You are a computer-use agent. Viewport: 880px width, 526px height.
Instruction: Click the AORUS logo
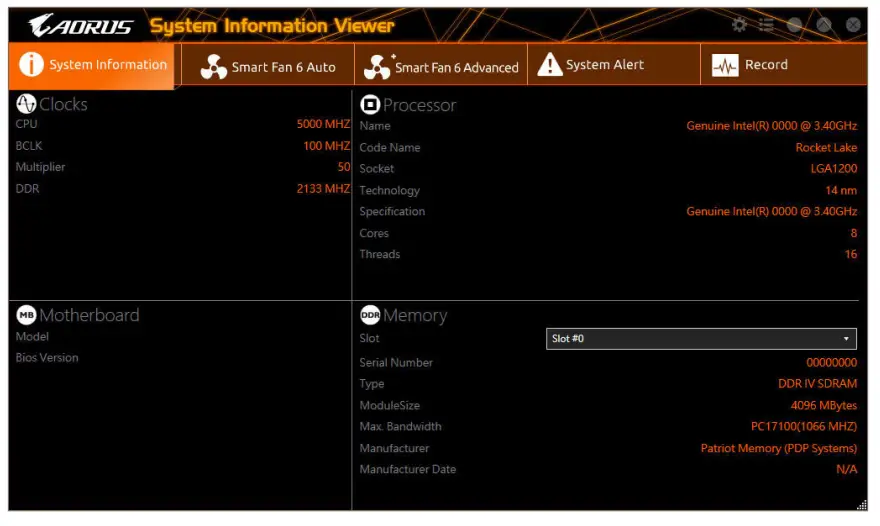(x=81, y=26)
